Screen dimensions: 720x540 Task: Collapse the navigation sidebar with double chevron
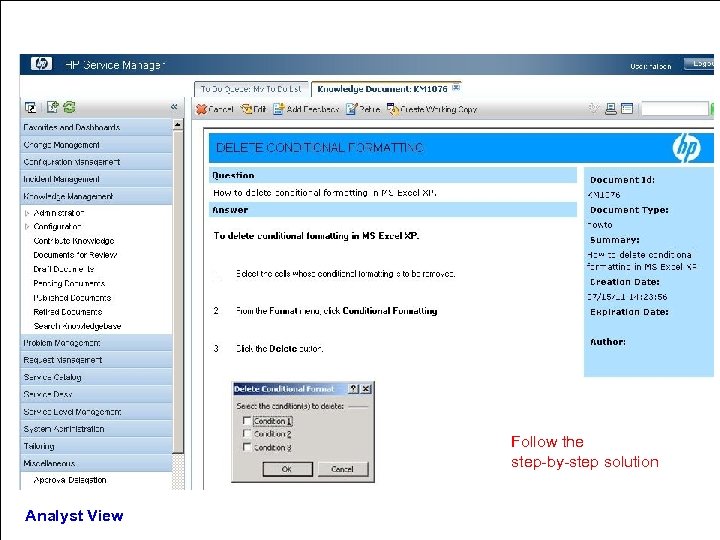coord(174,107)
